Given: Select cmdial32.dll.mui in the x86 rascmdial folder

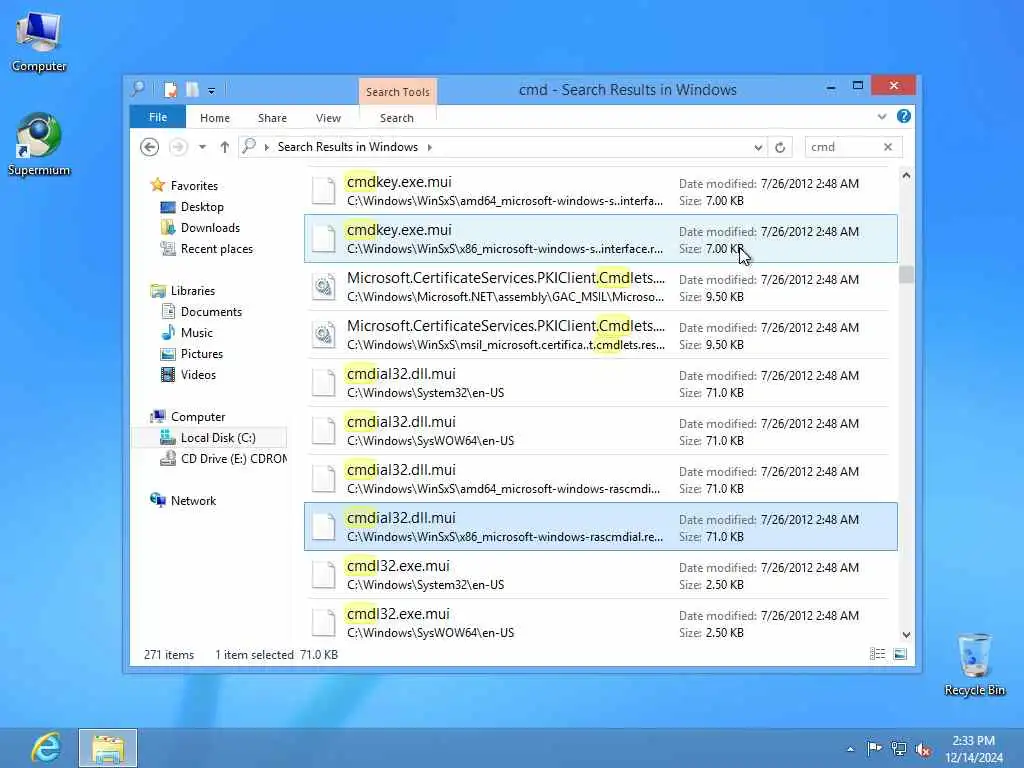Looking at the screenshot, I should point(601,526).
